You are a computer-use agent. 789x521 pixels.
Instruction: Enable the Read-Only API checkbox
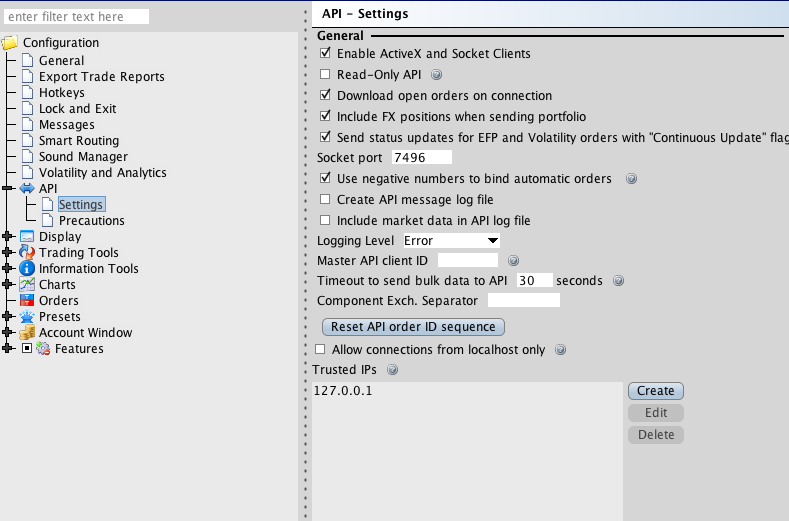tap(324, 75)
